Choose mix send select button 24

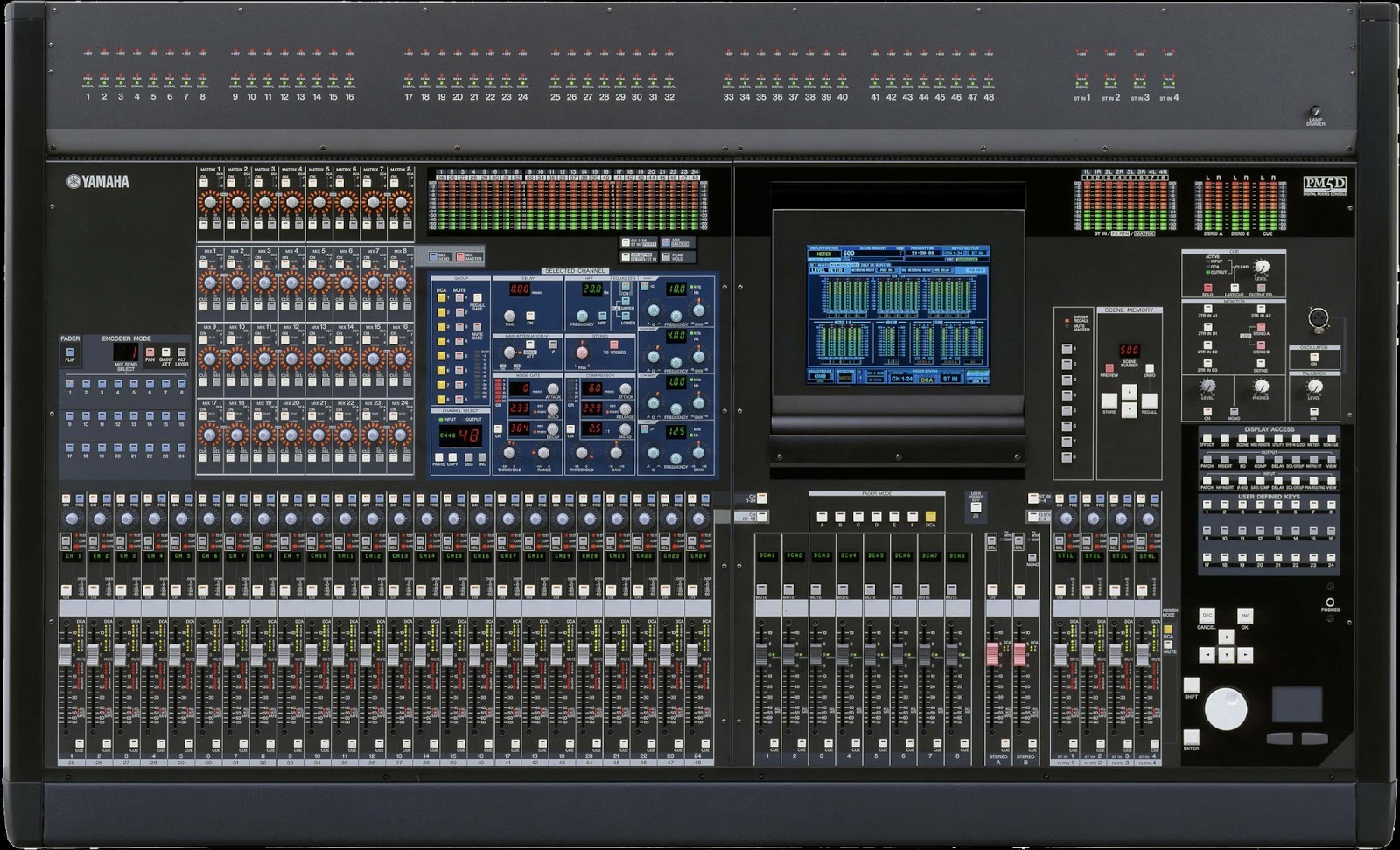tap(181, 448)
